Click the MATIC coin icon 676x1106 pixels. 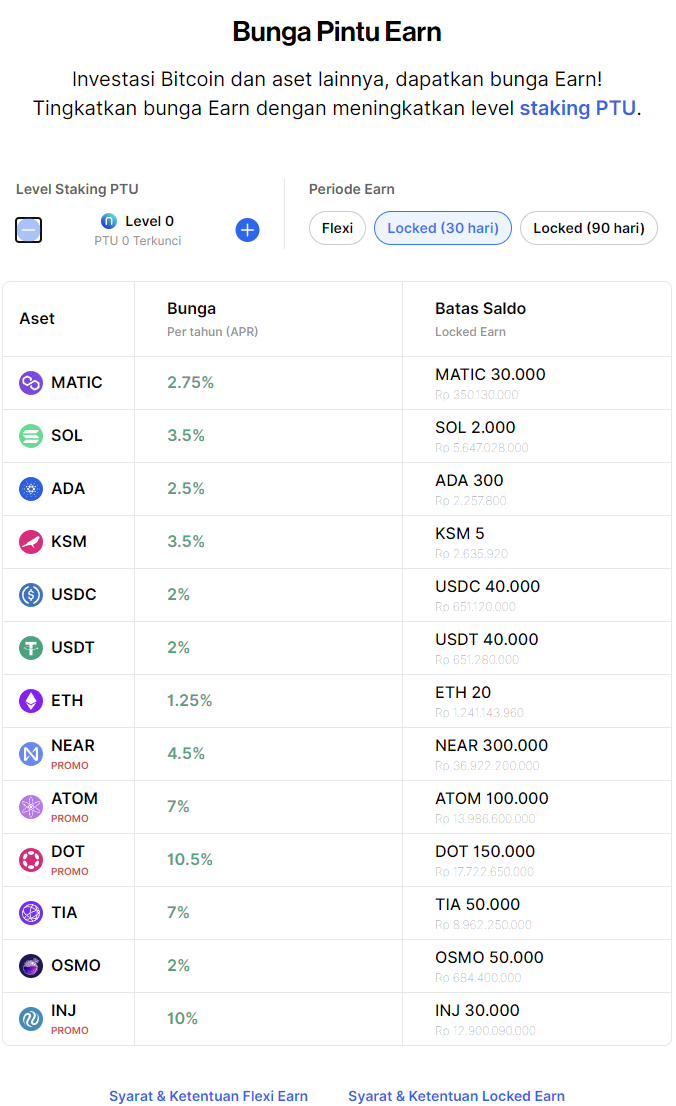click(30, 383)
